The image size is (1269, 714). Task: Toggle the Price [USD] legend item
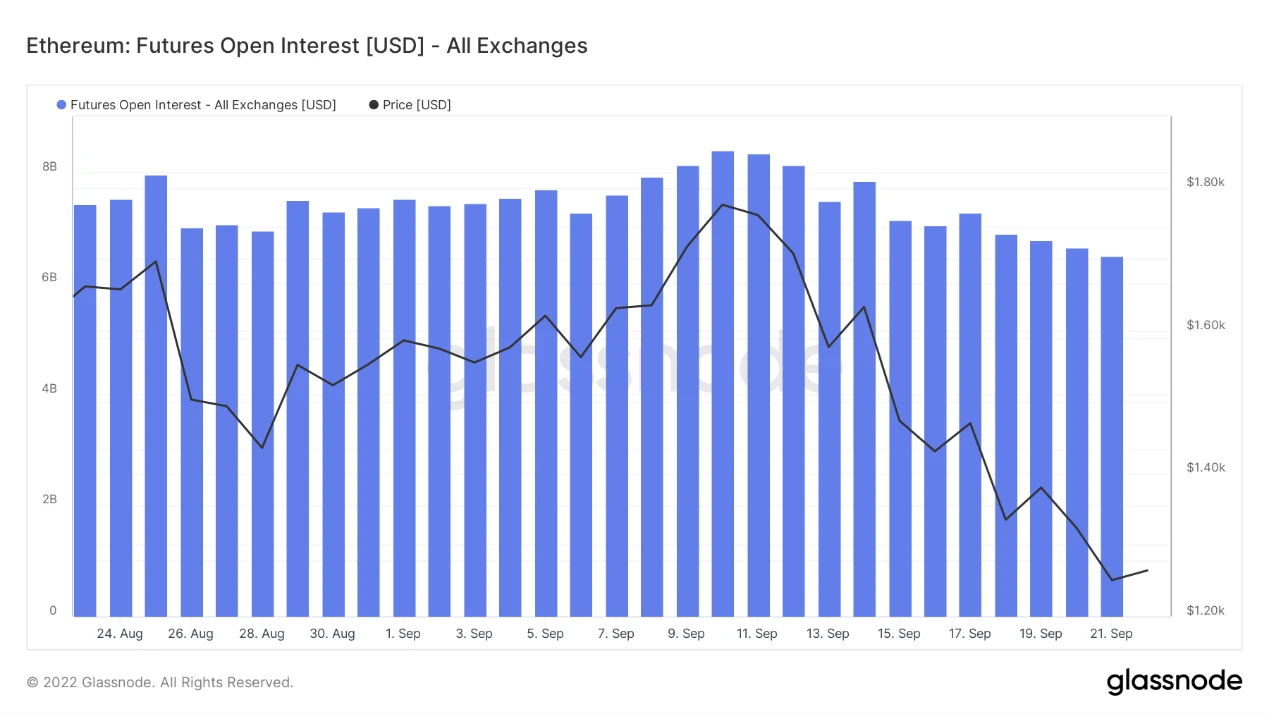[416, 105]
